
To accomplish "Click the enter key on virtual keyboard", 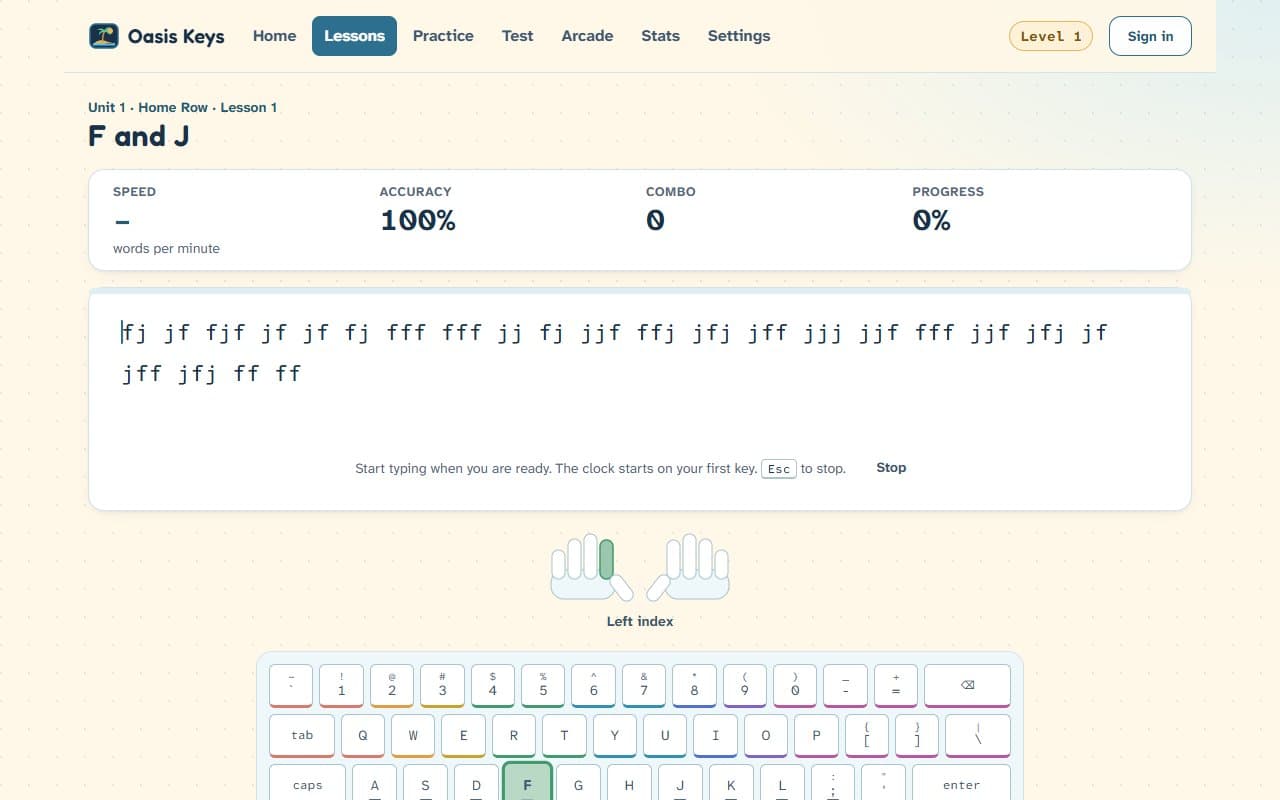I will click(961, 784).
